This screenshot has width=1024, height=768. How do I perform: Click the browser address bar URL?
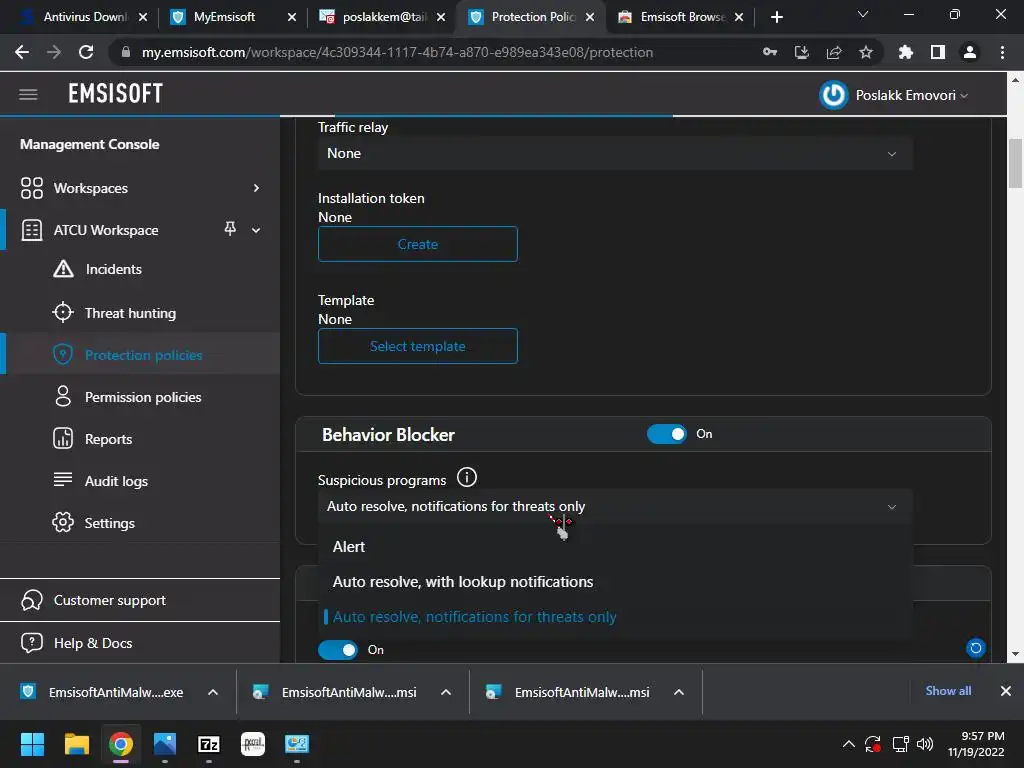click(397, 52)
